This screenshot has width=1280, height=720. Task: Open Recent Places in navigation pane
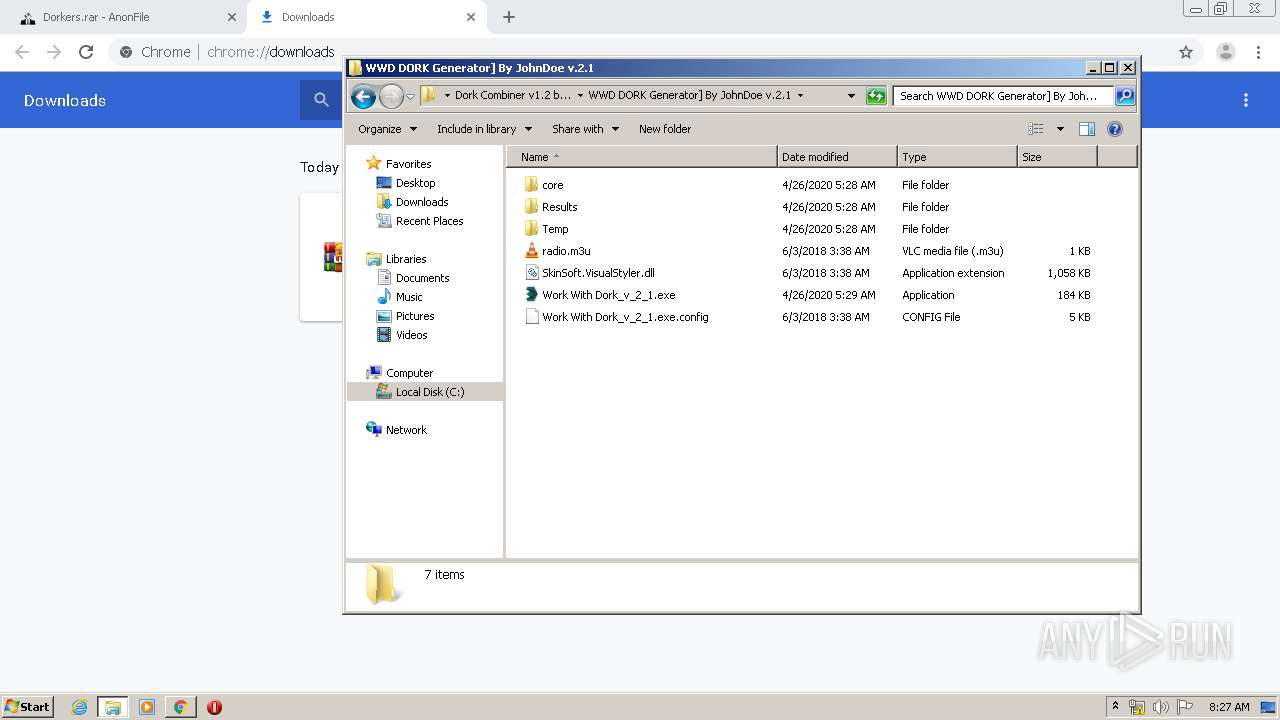point(429,221)
